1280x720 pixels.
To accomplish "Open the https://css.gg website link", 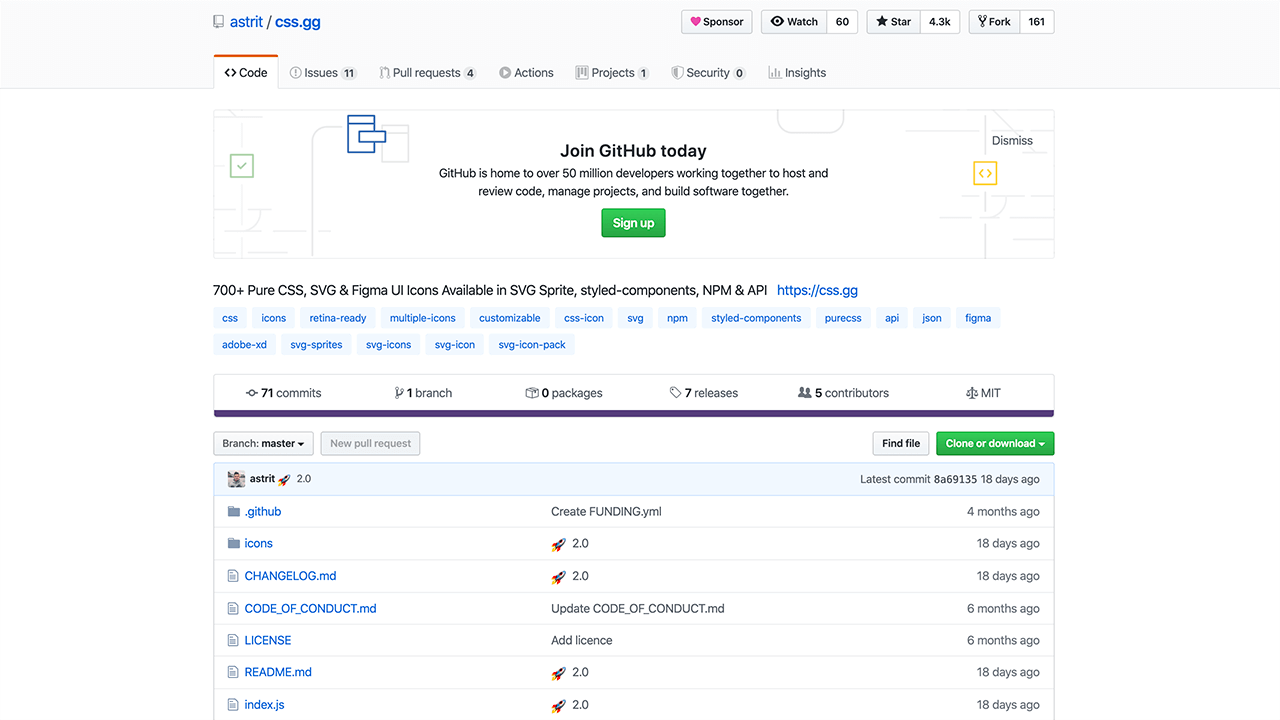I will (817, 290).
